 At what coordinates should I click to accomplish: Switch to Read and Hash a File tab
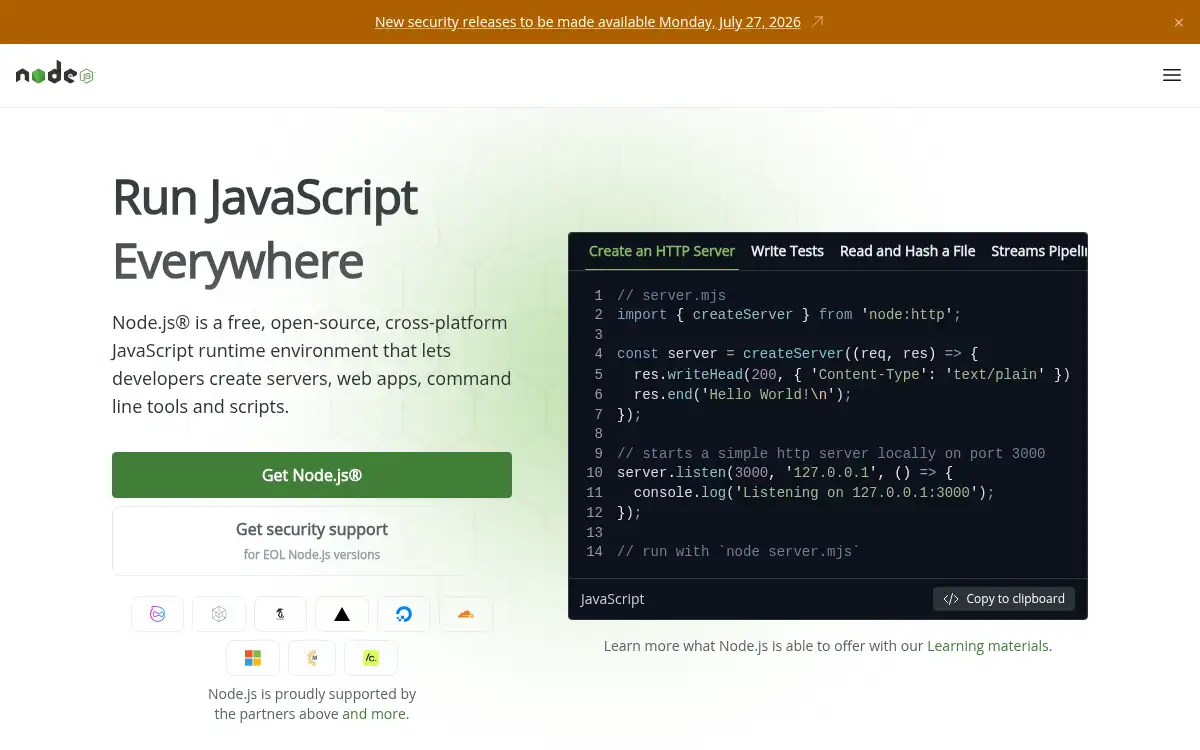(x=907, y=251)
